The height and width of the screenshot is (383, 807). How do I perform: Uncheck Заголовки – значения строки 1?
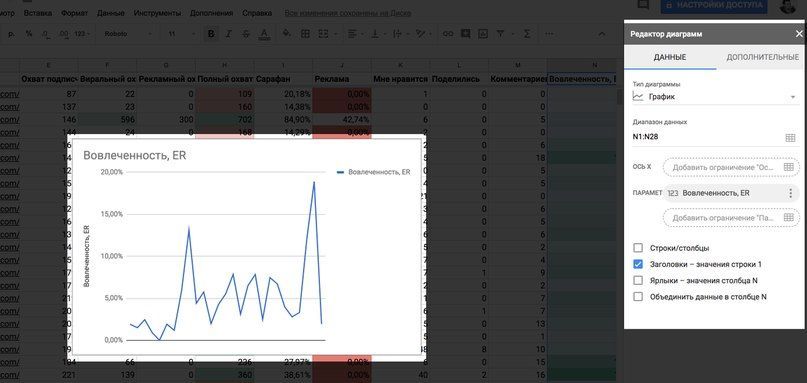638,265
